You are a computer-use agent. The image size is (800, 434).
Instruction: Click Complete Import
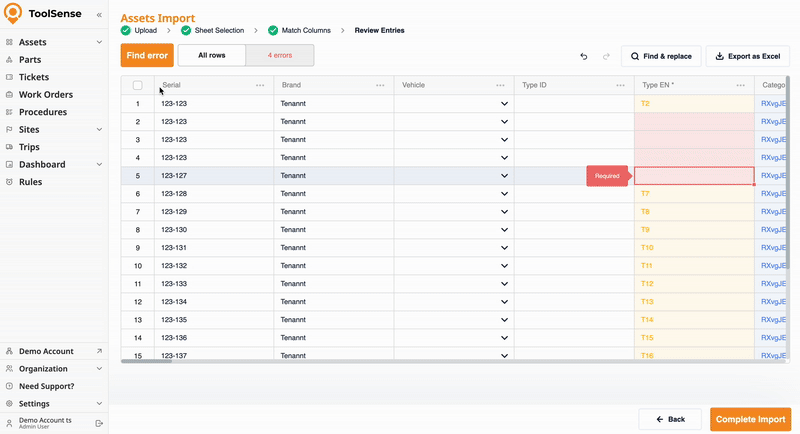750,419
